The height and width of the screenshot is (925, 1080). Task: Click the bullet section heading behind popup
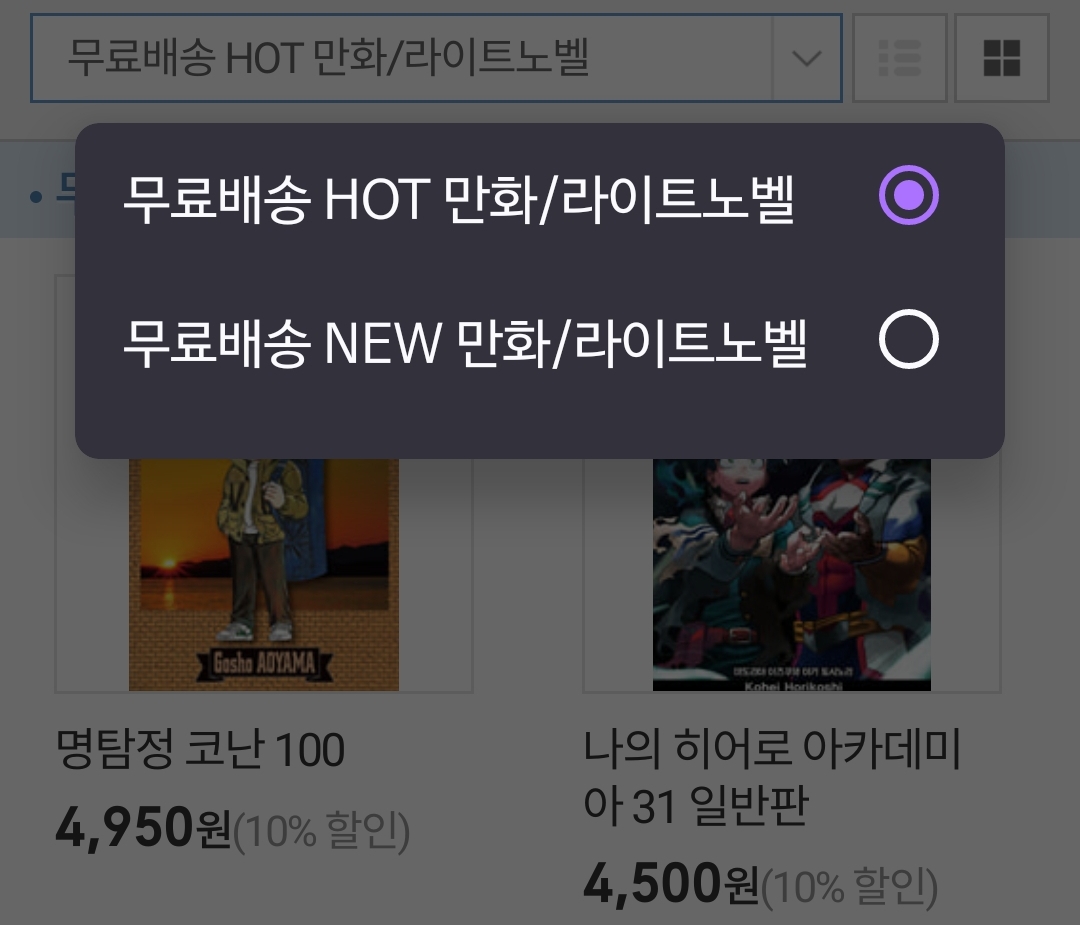pyautogui.click(x=53, y=193)
